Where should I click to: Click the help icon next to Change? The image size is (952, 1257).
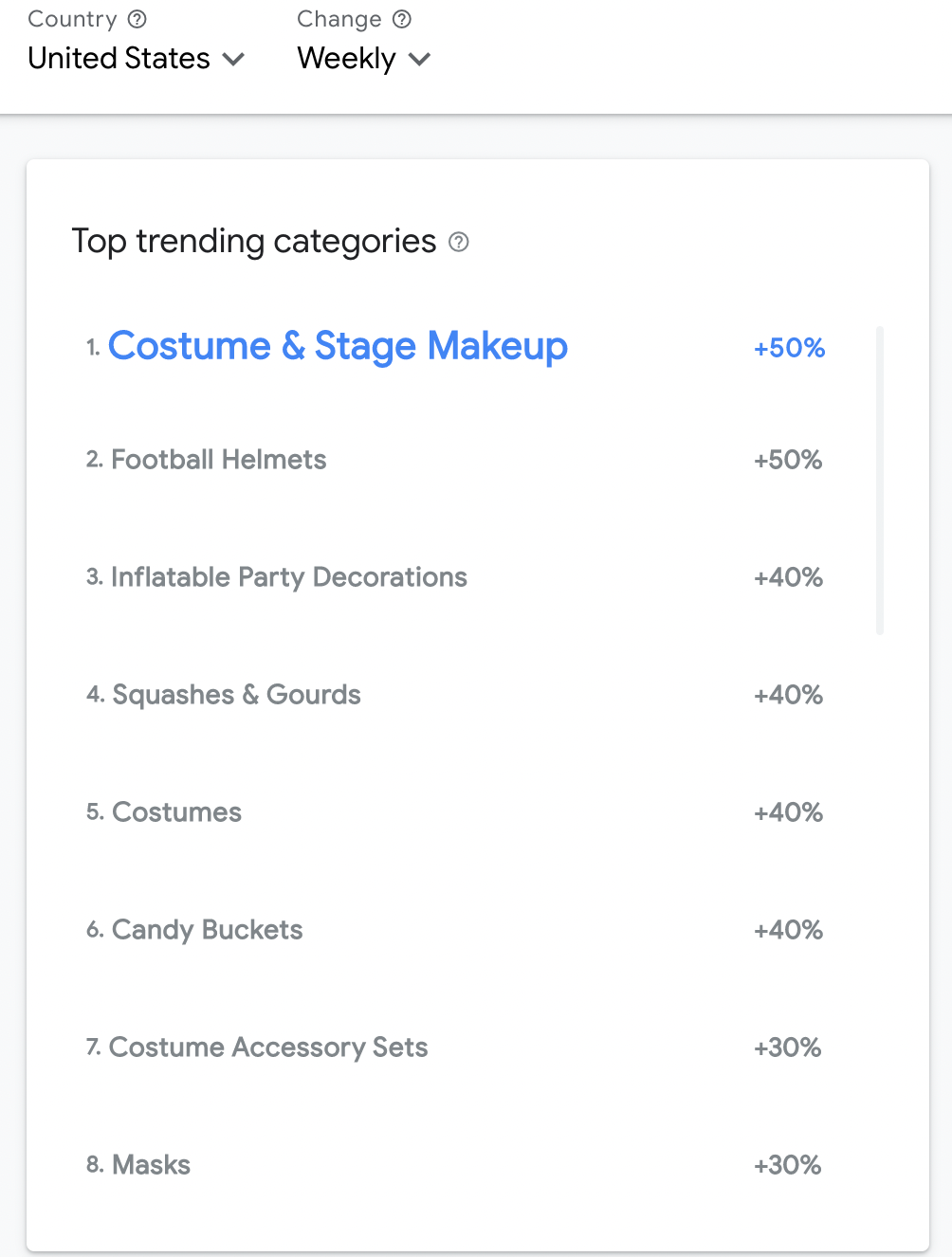tap(402, 19)
